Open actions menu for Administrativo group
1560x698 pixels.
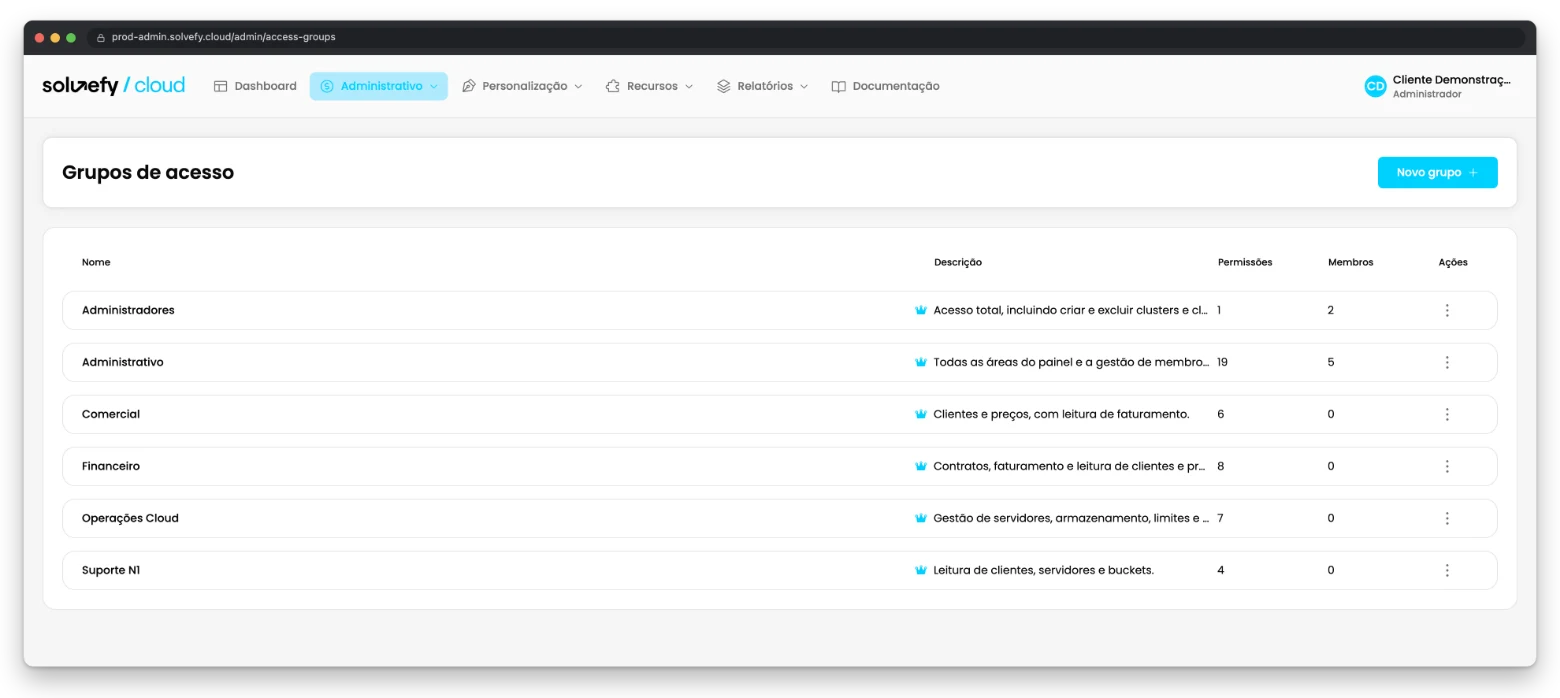[x=1447, y=362]
